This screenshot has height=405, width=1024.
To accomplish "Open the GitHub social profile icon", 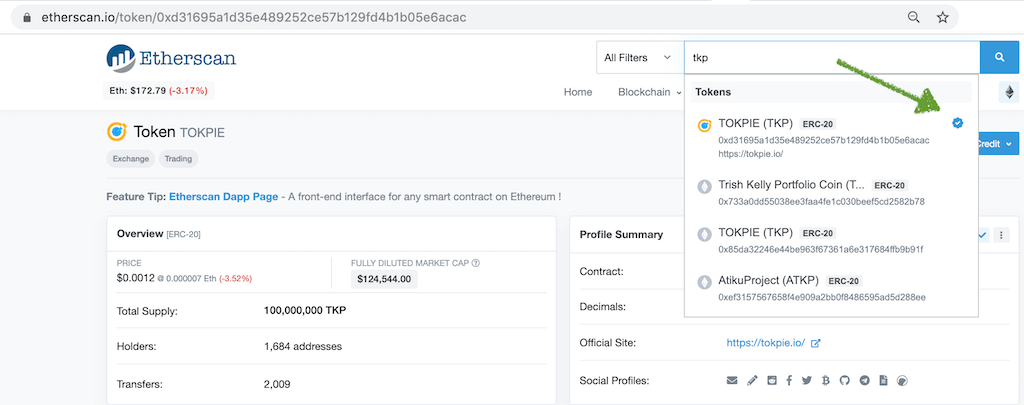I will pyautogui.click(x=844, y=380).
